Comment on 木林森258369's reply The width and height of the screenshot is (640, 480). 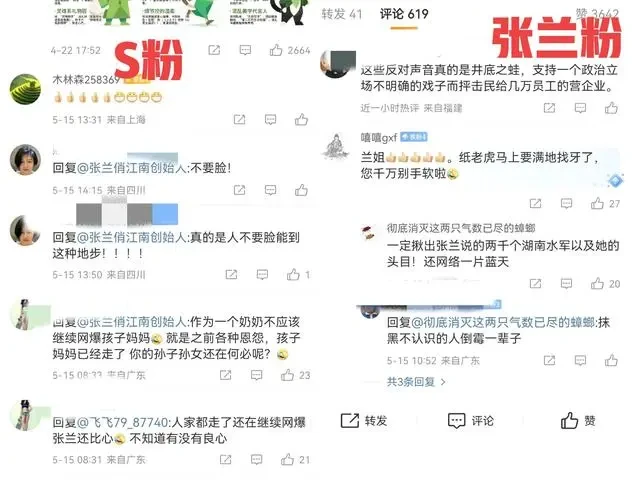270,120
